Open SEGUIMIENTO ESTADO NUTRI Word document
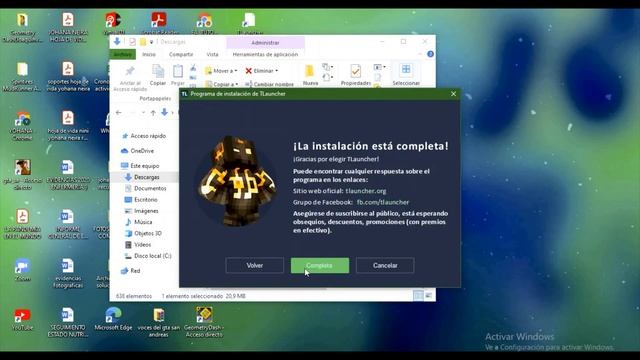The height and width of the screenshot is (360, 640). [x=67, y=322]
